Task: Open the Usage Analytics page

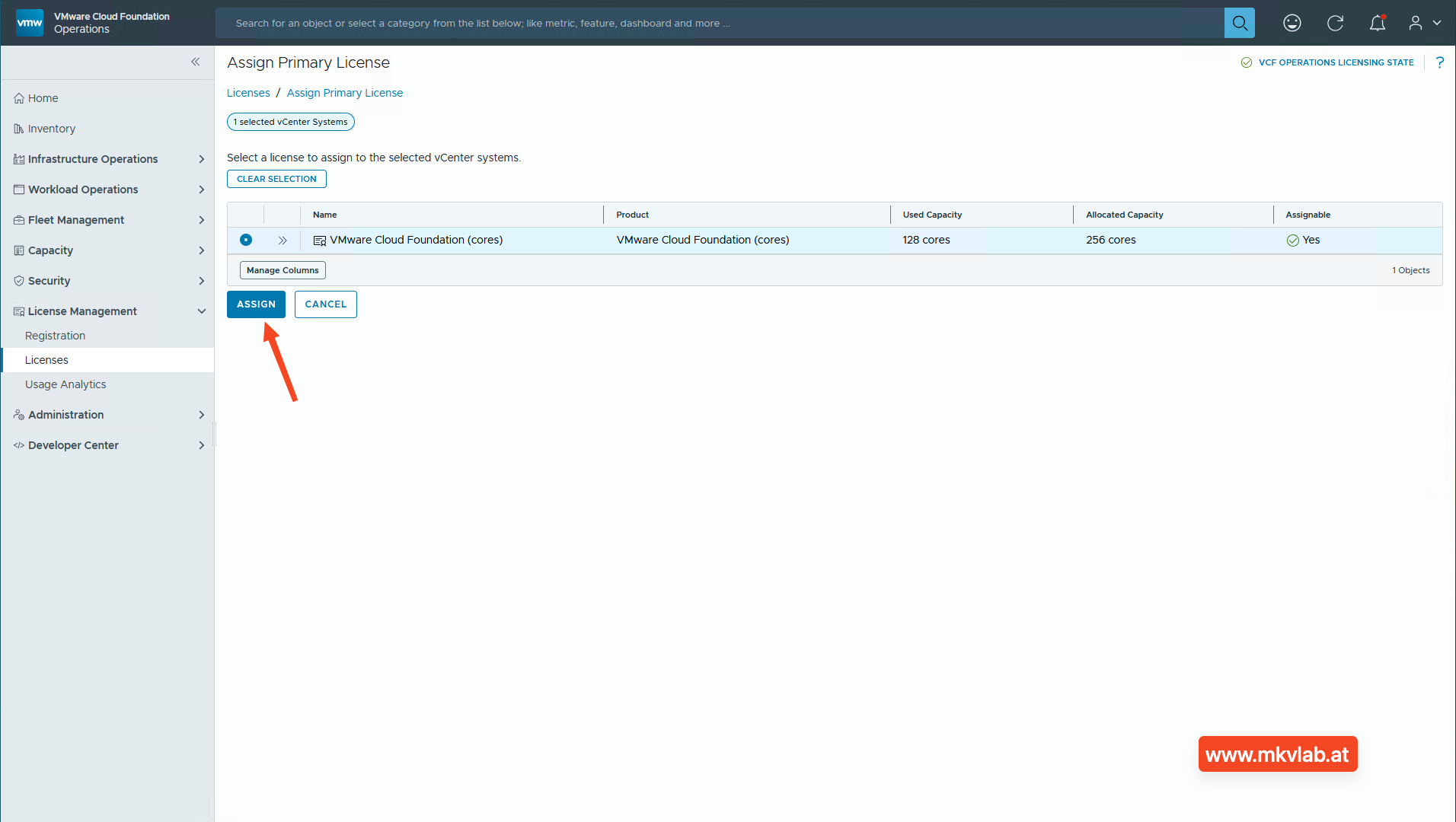Action: point(65,384)
